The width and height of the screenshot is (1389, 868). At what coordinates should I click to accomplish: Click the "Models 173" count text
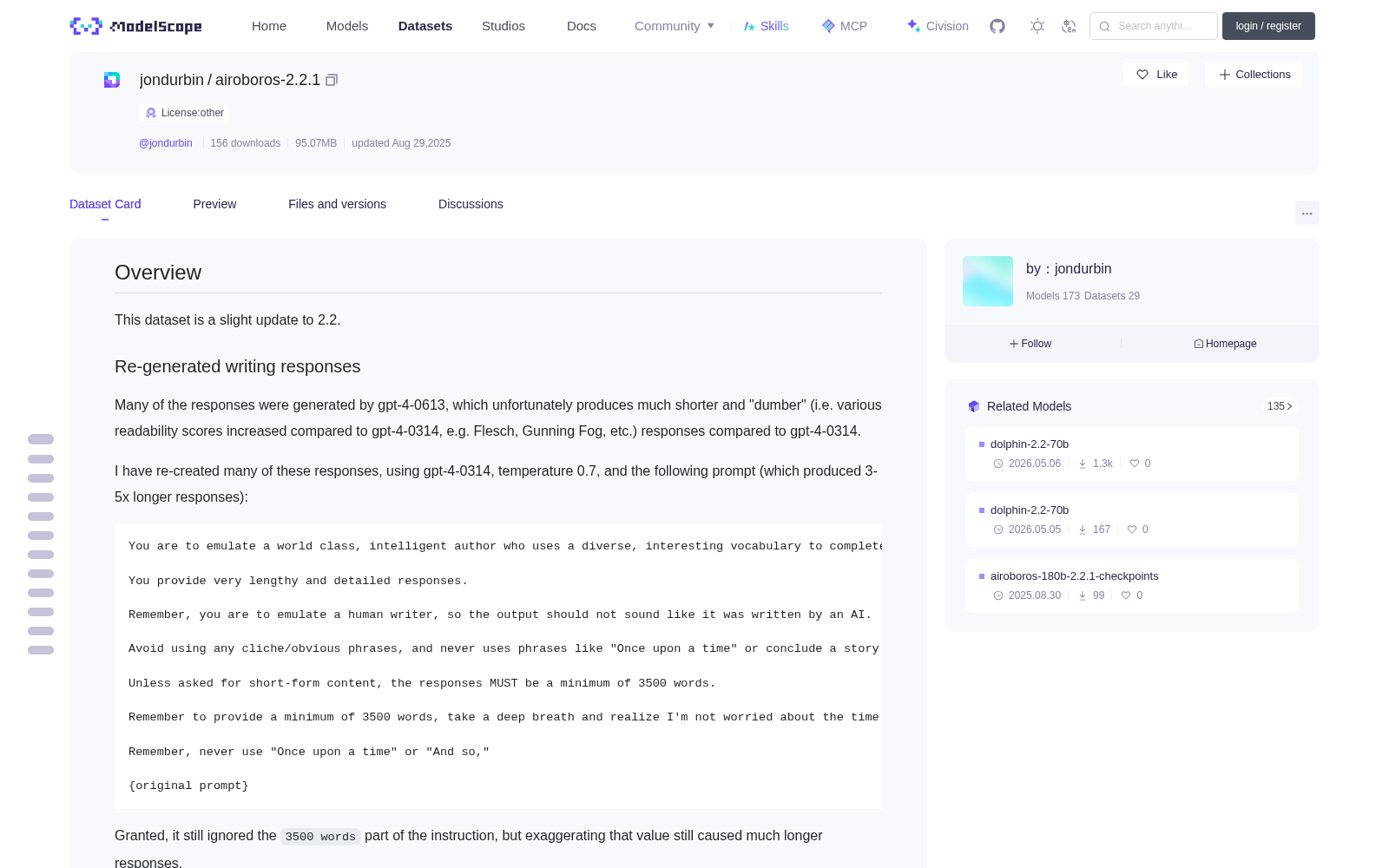point(1053,296)
